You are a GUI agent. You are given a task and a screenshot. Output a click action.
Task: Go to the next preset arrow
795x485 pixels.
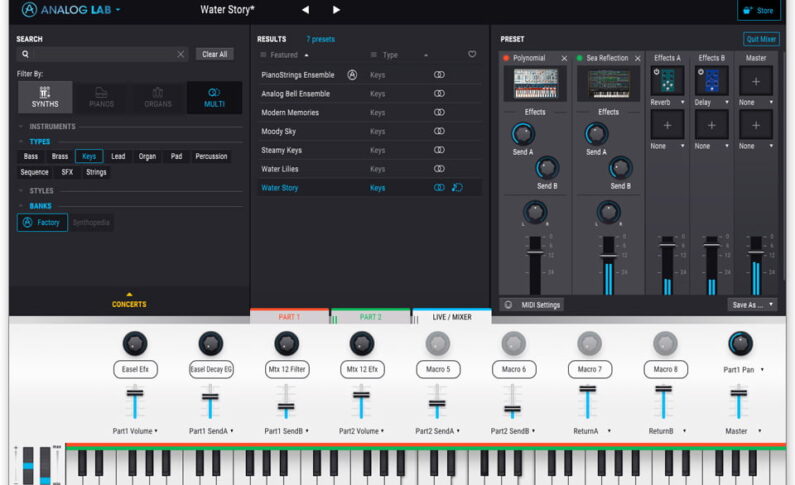(x=336, y=10)
